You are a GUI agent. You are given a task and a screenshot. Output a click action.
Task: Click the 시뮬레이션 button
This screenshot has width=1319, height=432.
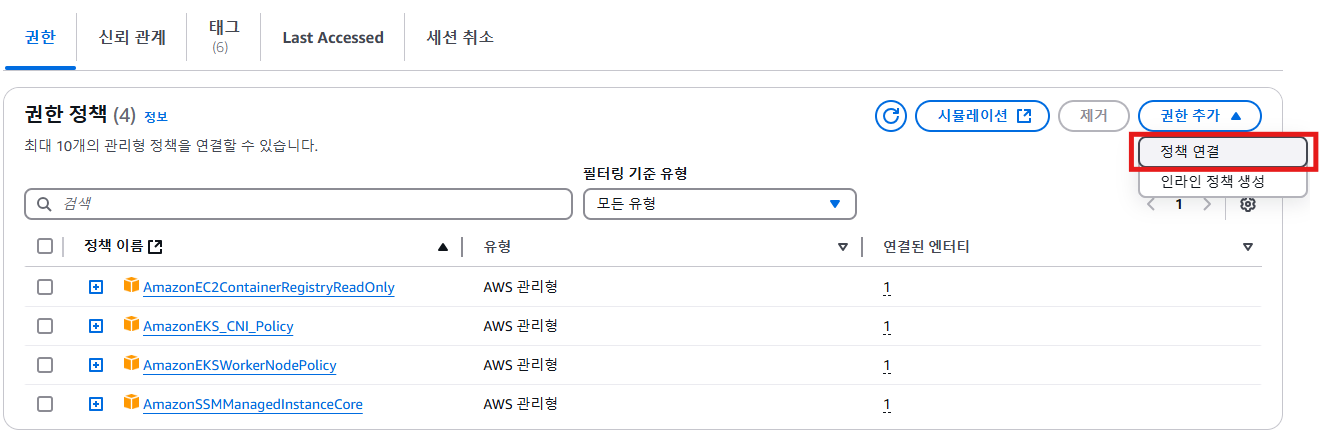[982, 116]
